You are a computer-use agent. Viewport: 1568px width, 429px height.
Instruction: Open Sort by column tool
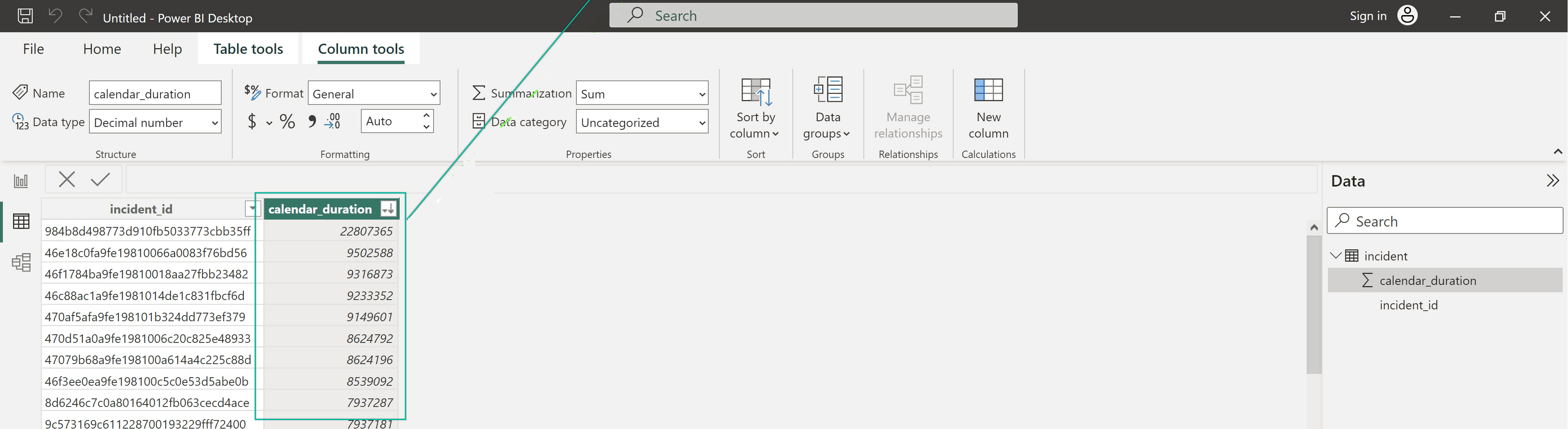click(x=755, y=108)
